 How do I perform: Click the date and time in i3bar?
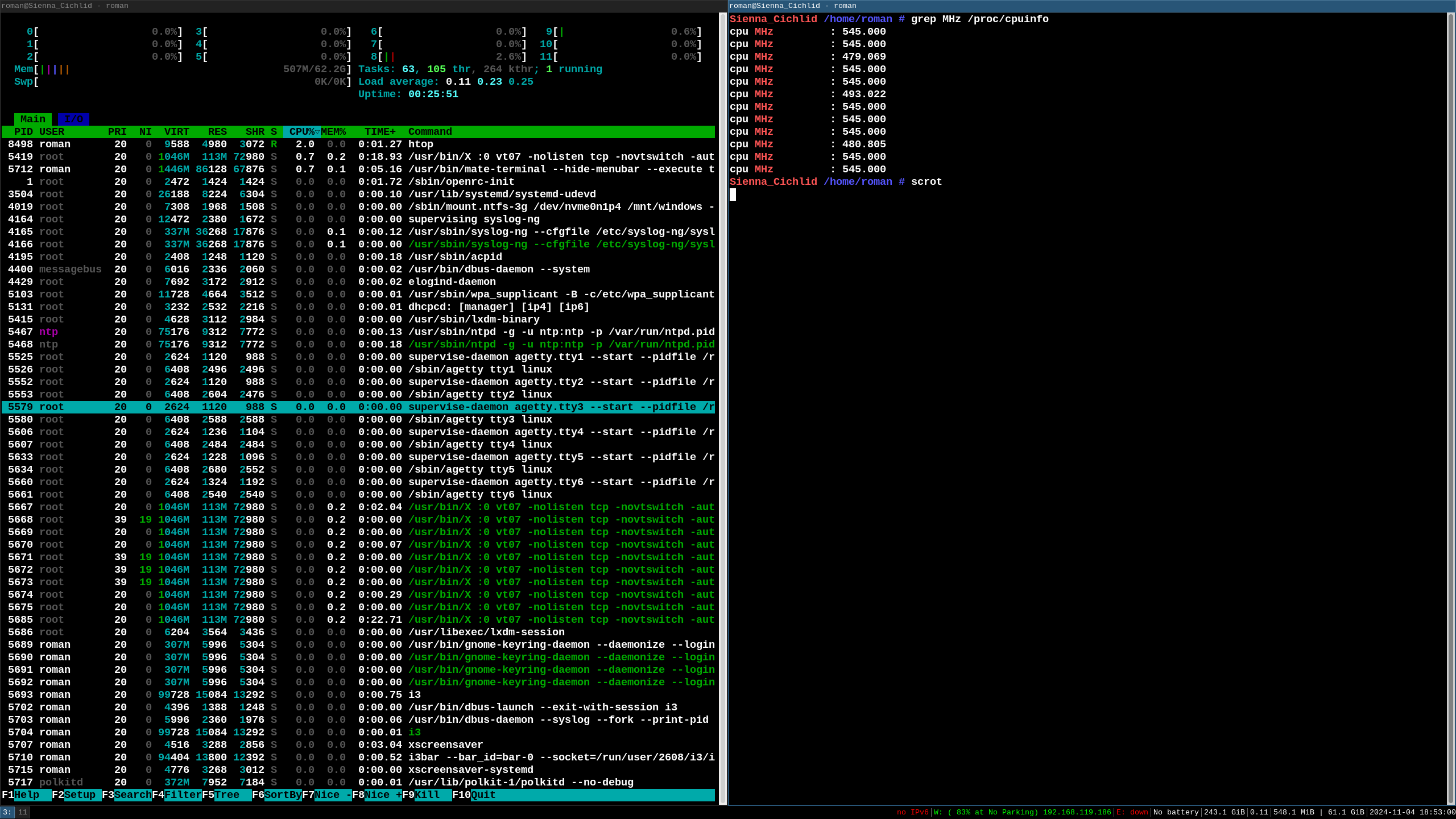coord(1412,812)
